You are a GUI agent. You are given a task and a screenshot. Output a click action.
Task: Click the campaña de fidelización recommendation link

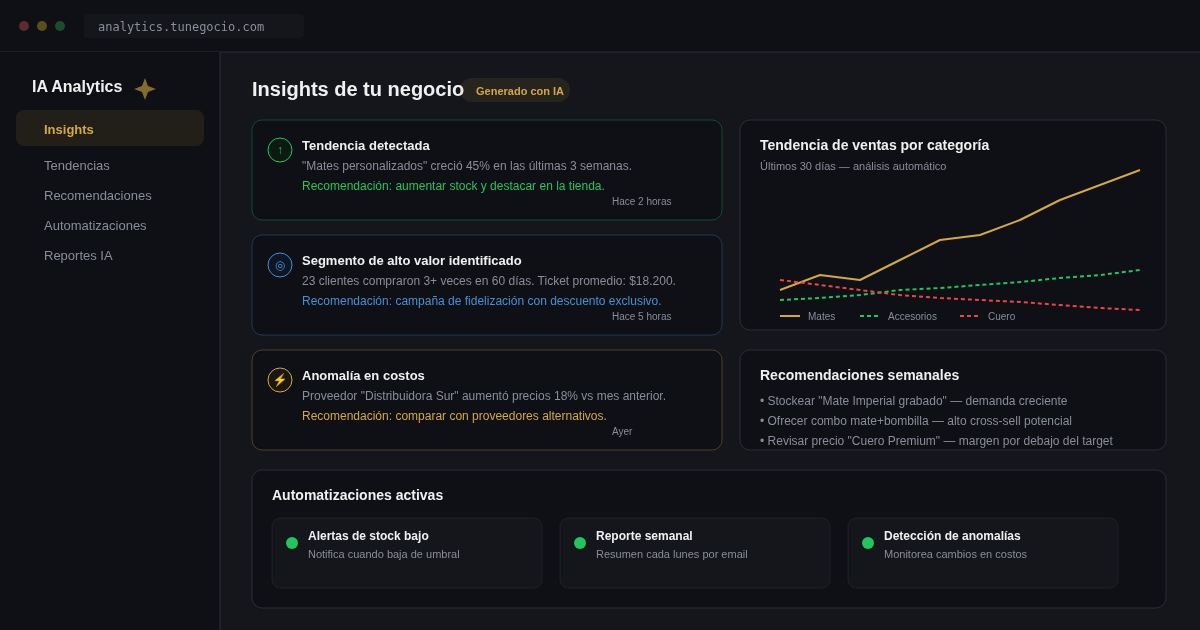tap(482, 300)
